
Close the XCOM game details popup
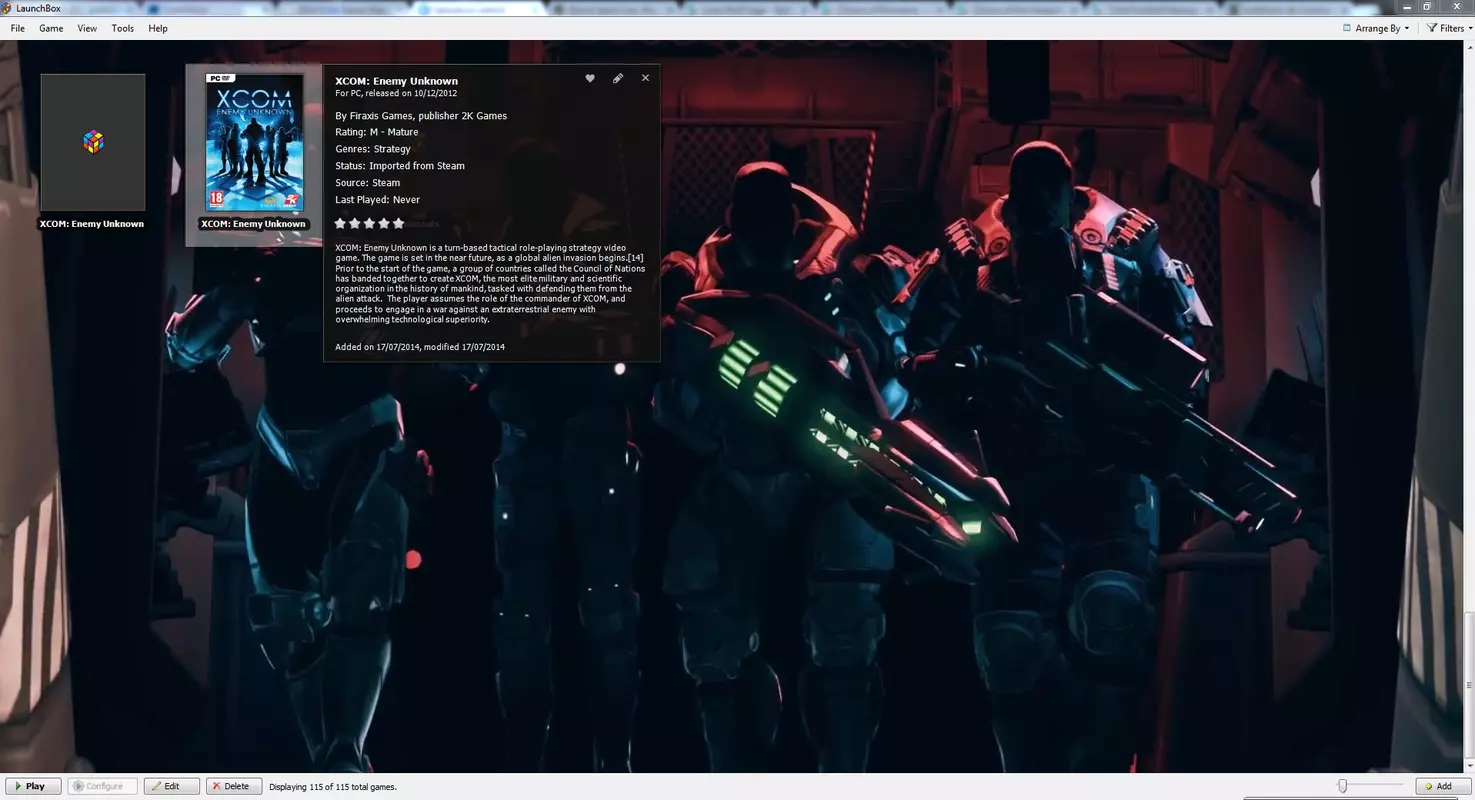coord(645,78)
